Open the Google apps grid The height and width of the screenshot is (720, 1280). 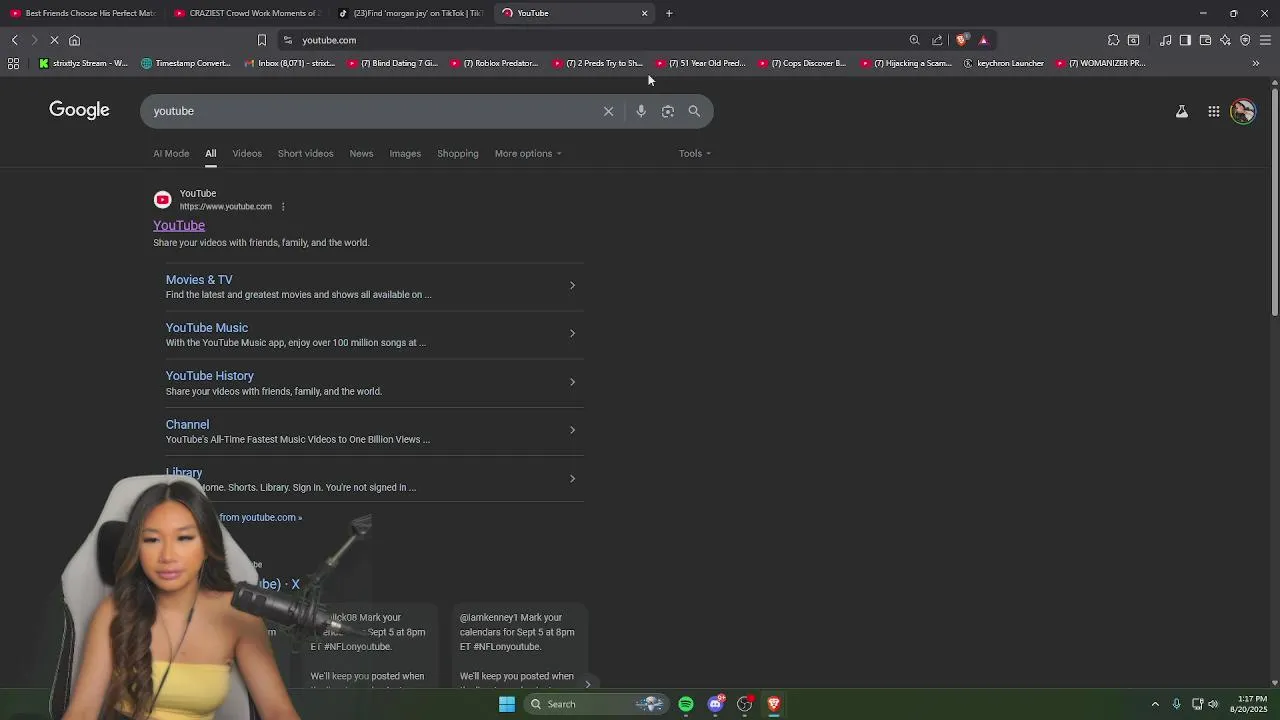(1214, 112)
